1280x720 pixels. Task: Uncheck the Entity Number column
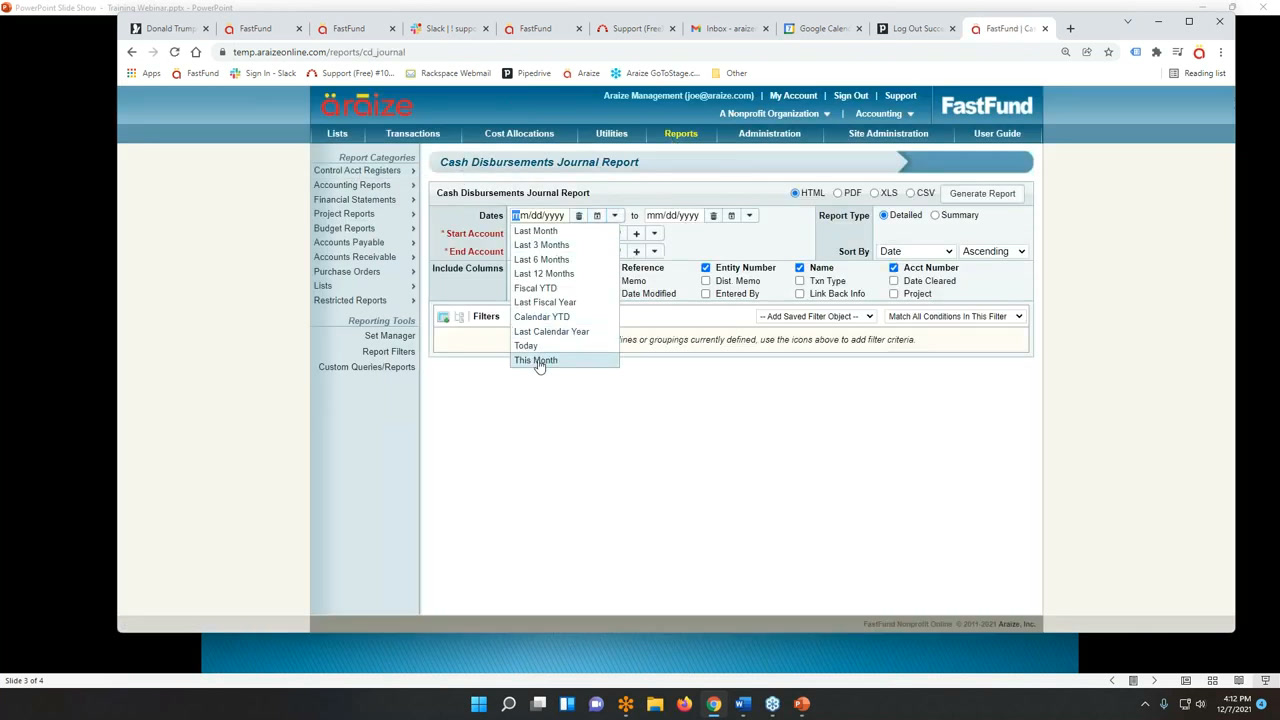point(706,268)
